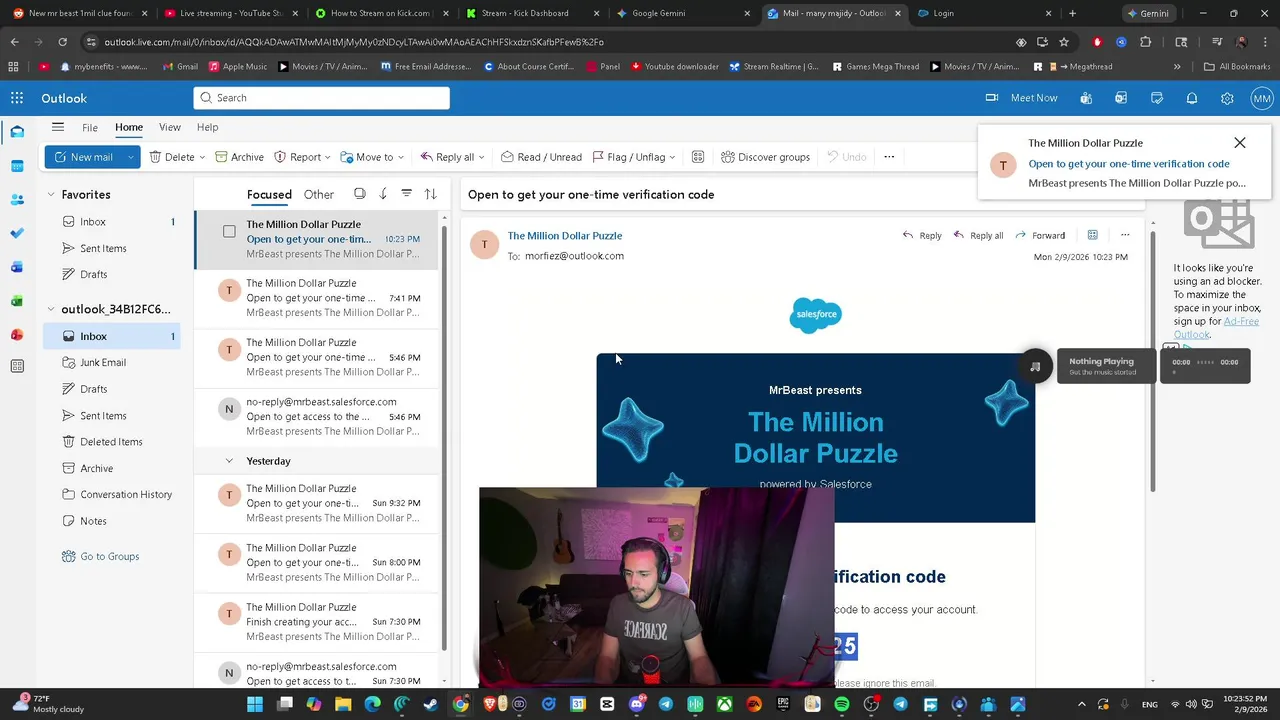Screen dimensions: 1280x720
Task: Click the sort order arrows icon
Action: point(430,194)
